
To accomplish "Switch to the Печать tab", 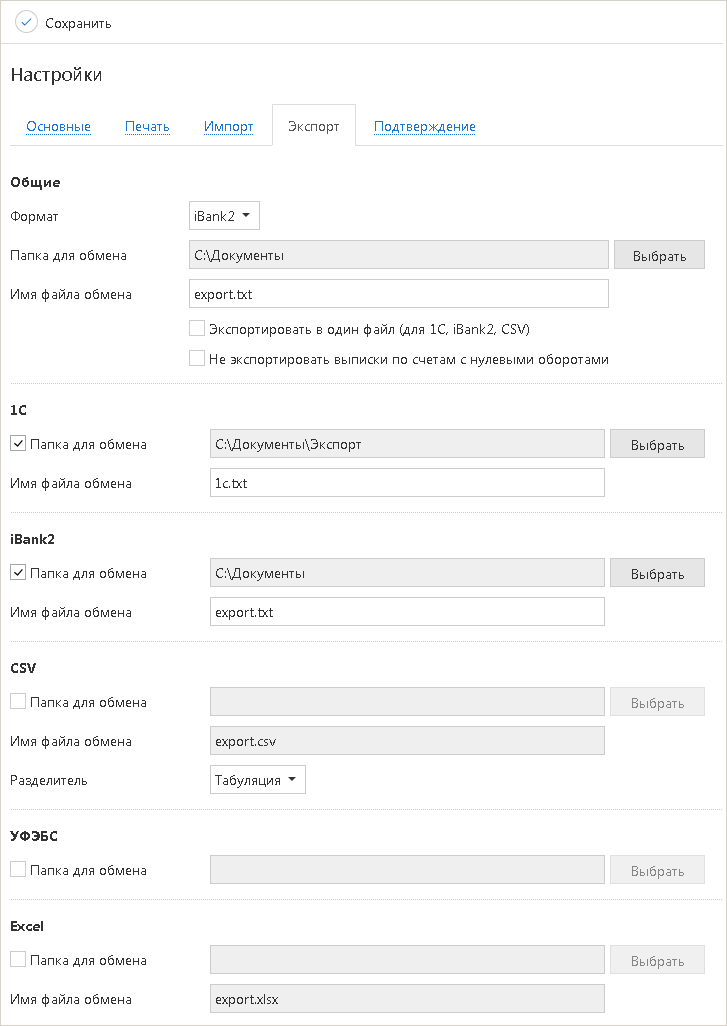I will point(147,127).
